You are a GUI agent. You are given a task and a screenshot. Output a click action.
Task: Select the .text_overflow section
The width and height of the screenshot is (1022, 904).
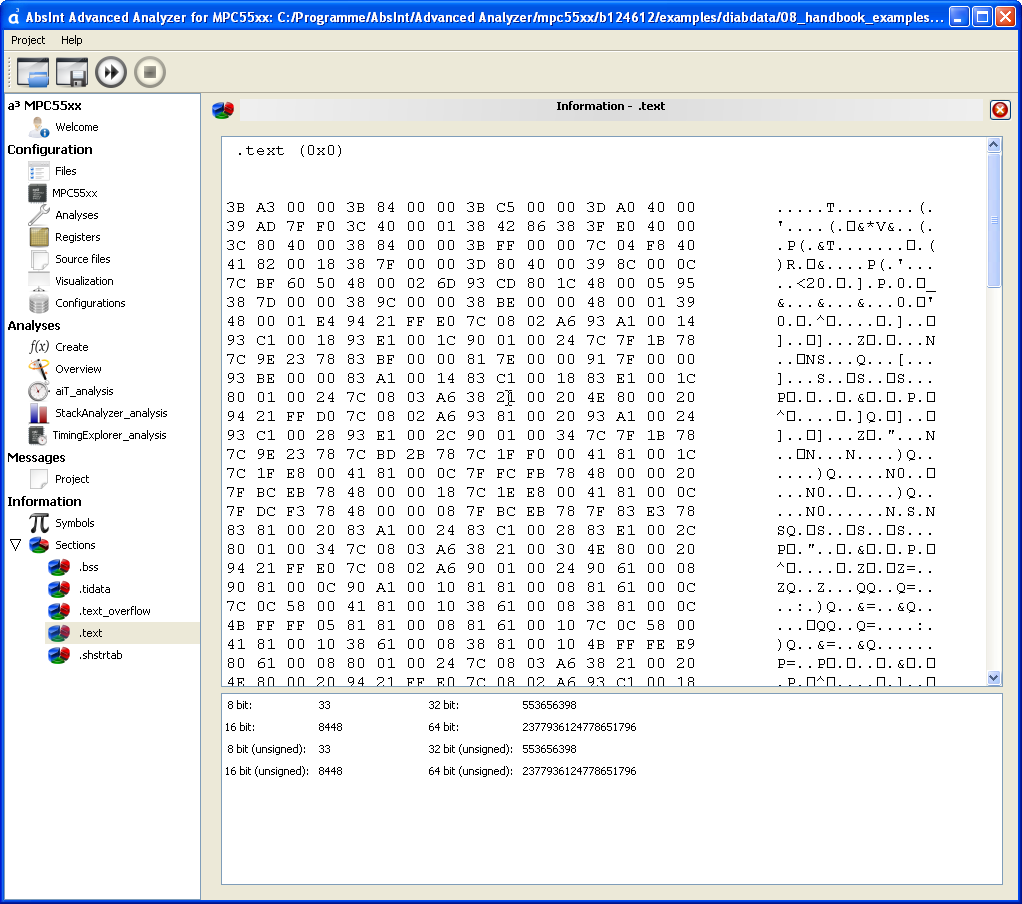pyautogui.click(x=114, y=611)
